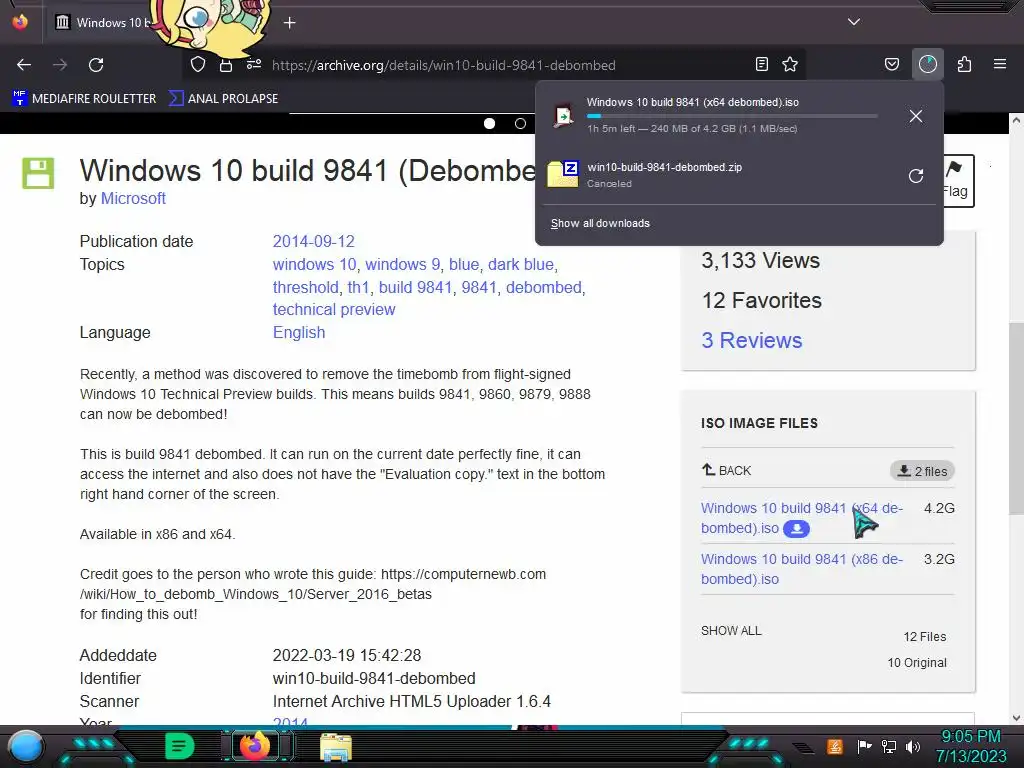The image size is (1024, 768).
Task: Toggle reader view icon
Action: (x=761, y=64)
